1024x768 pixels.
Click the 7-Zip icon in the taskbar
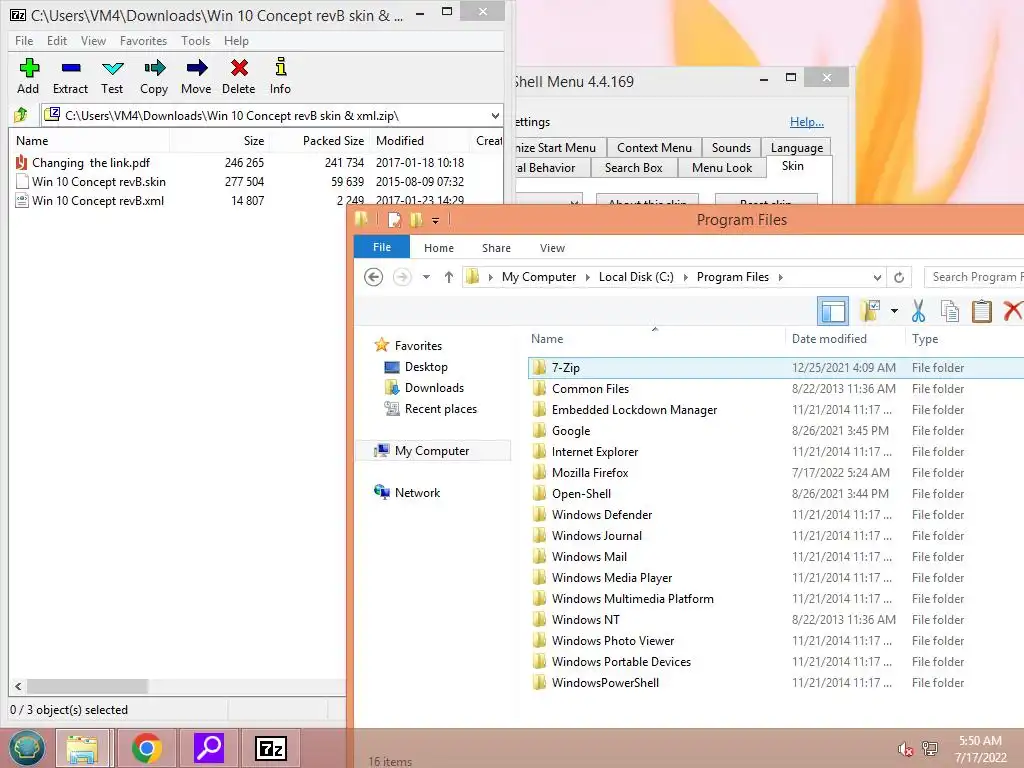point(271,748)
